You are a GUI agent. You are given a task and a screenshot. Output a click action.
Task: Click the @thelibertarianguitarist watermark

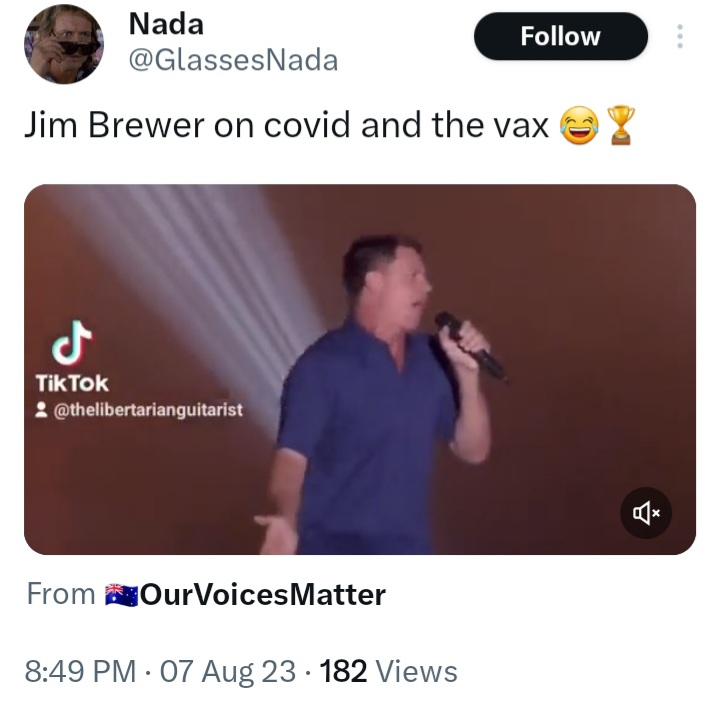(148, 410)
